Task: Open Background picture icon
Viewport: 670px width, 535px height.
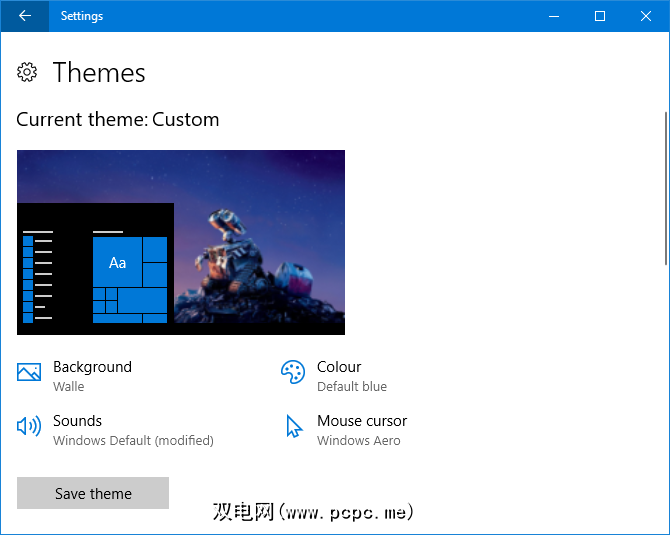Action: [29, 372]
